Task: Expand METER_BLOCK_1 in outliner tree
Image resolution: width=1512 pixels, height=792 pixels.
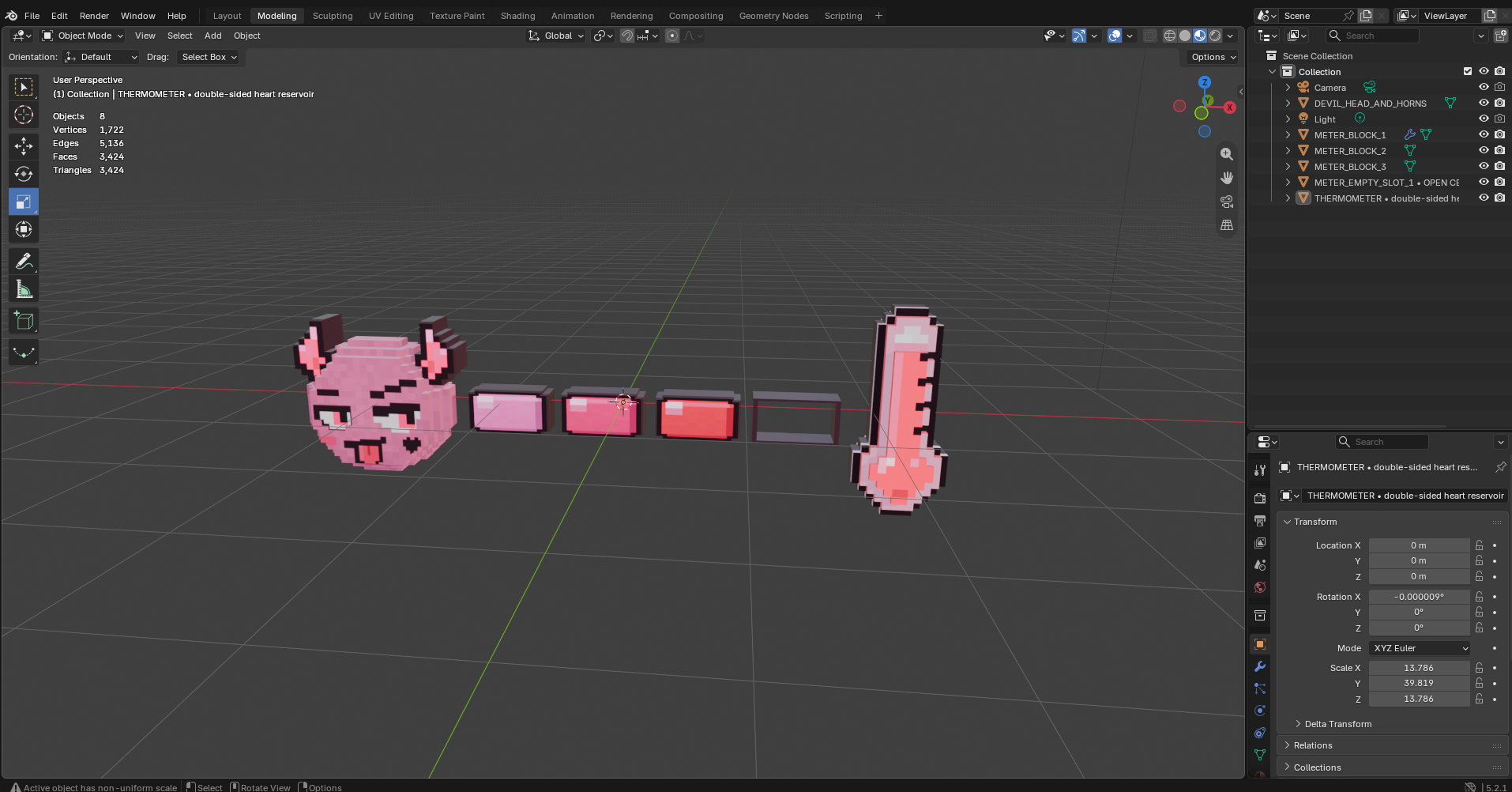Action: [x=1288, y=134]
